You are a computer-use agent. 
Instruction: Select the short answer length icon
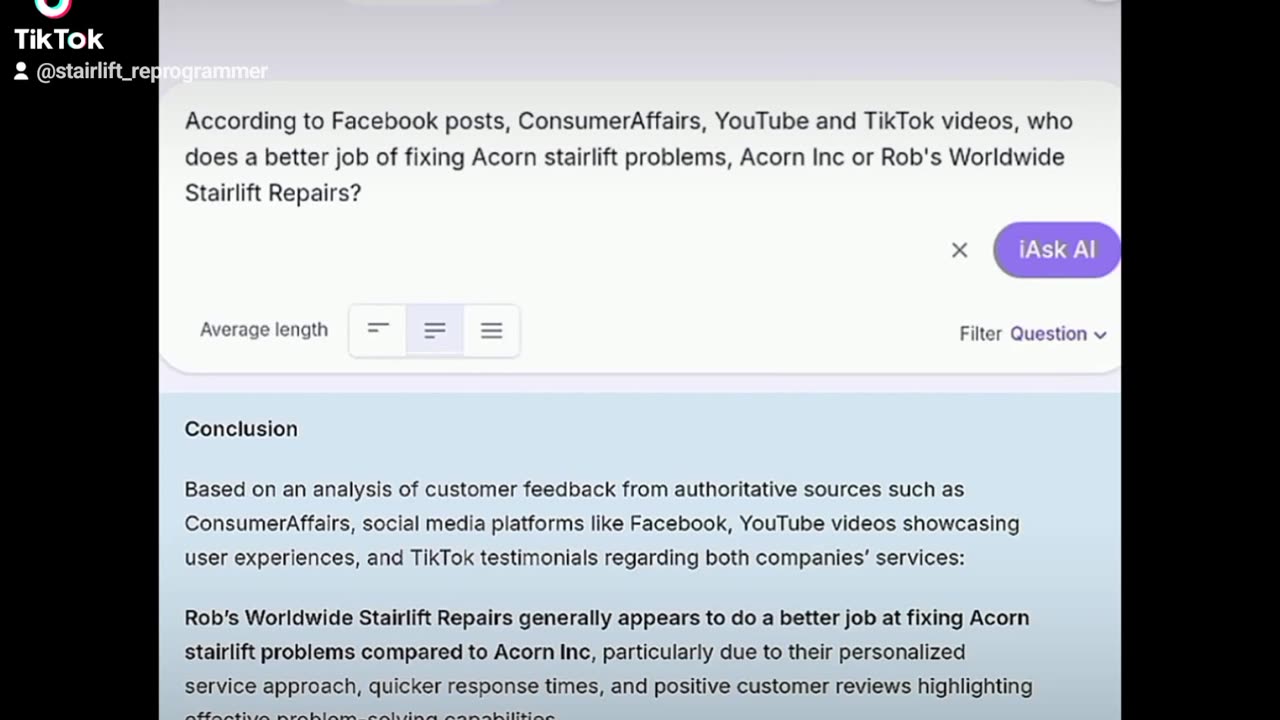click(378, 330)
